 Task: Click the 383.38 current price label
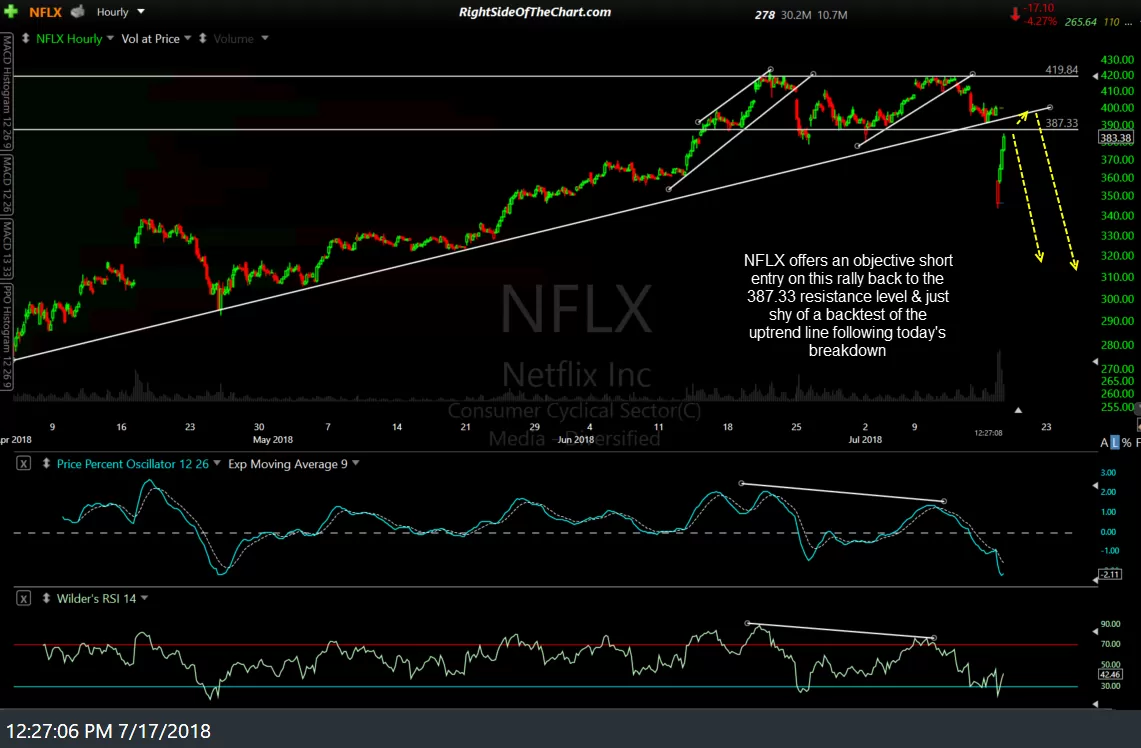coord(1116,138)
